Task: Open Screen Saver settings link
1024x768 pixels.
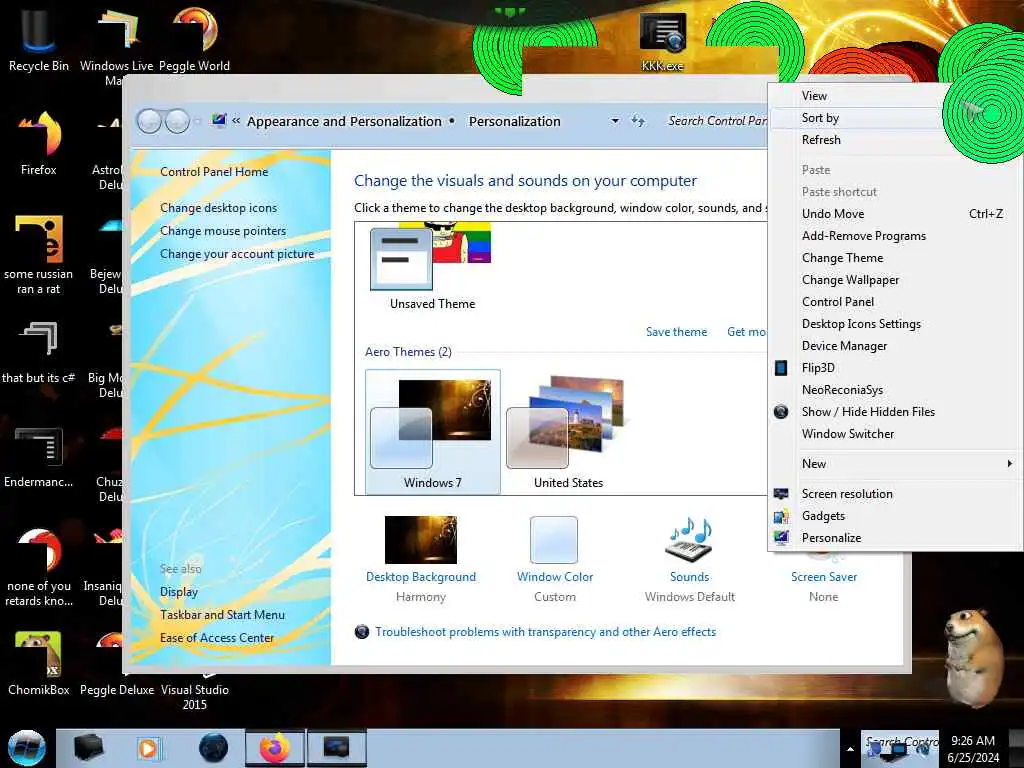Action: (x=824, y=577)
